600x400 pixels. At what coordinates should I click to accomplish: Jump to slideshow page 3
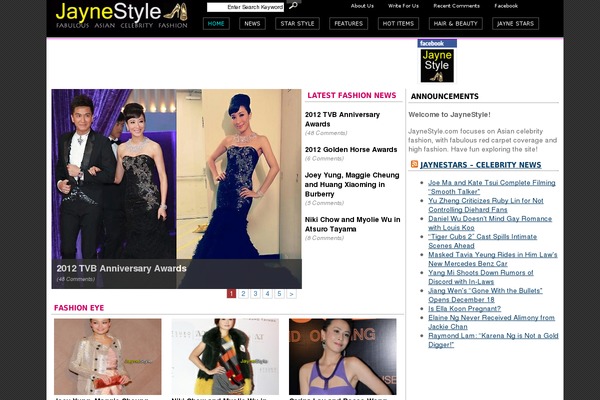pos(255,294)
